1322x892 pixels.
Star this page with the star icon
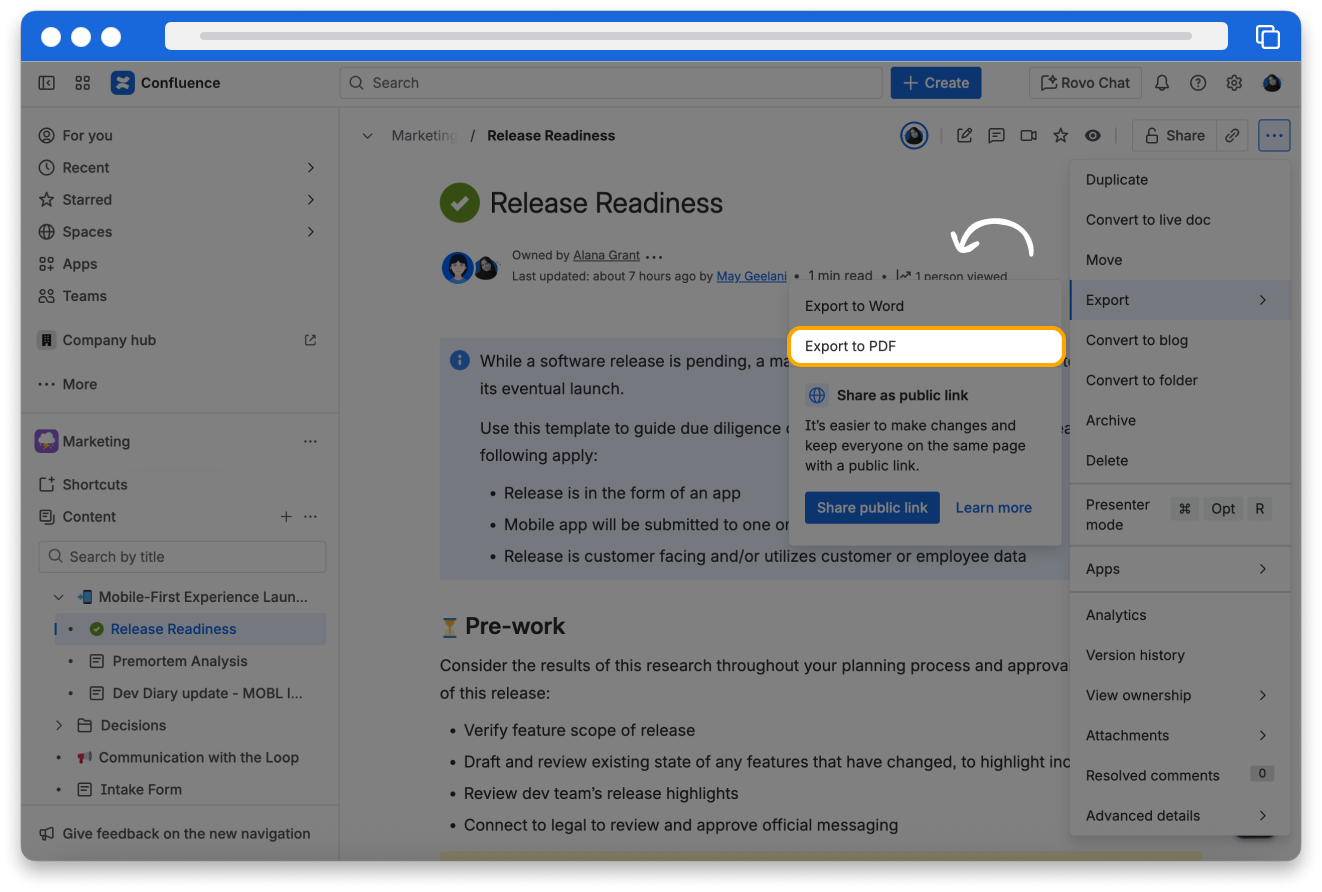click(x=1060, y=136)
